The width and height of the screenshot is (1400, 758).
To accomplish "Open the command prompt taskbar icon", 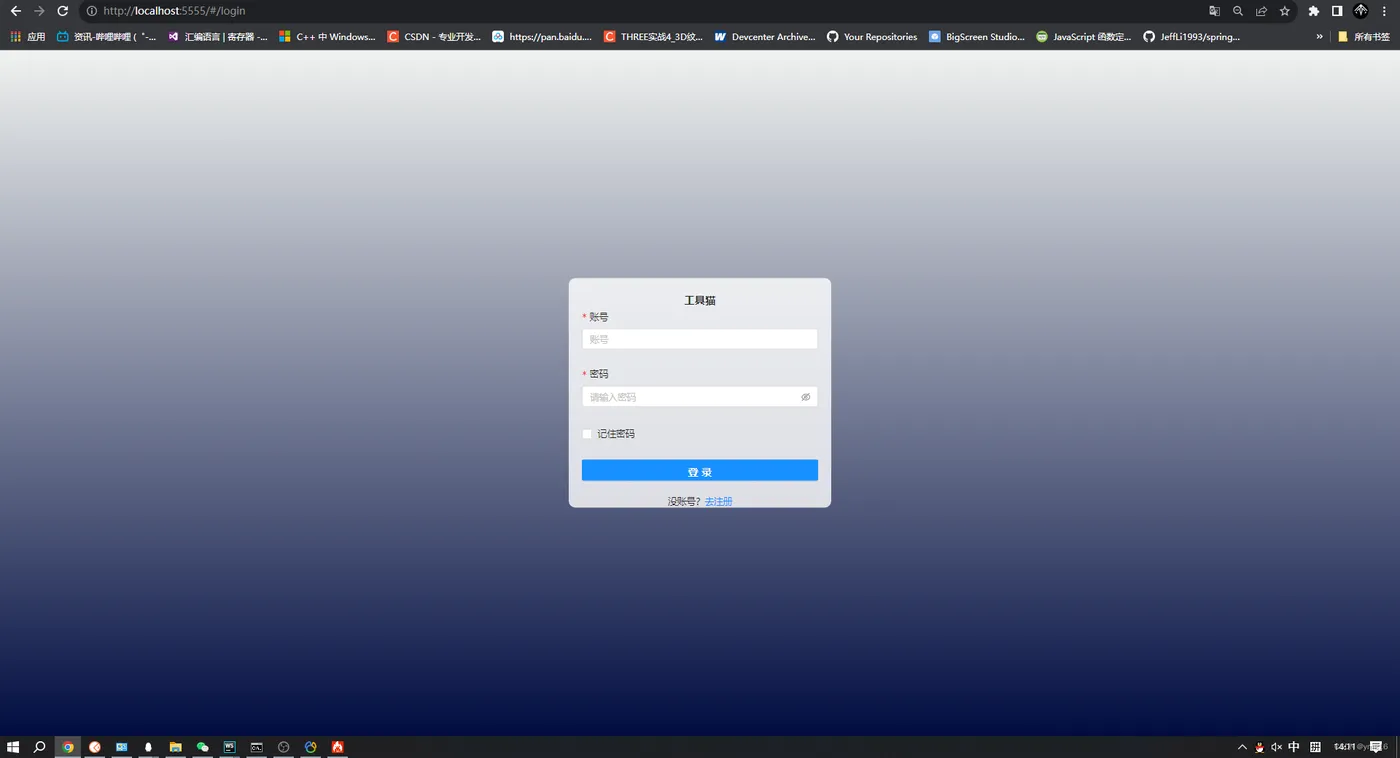I will (x=256, y=747).
